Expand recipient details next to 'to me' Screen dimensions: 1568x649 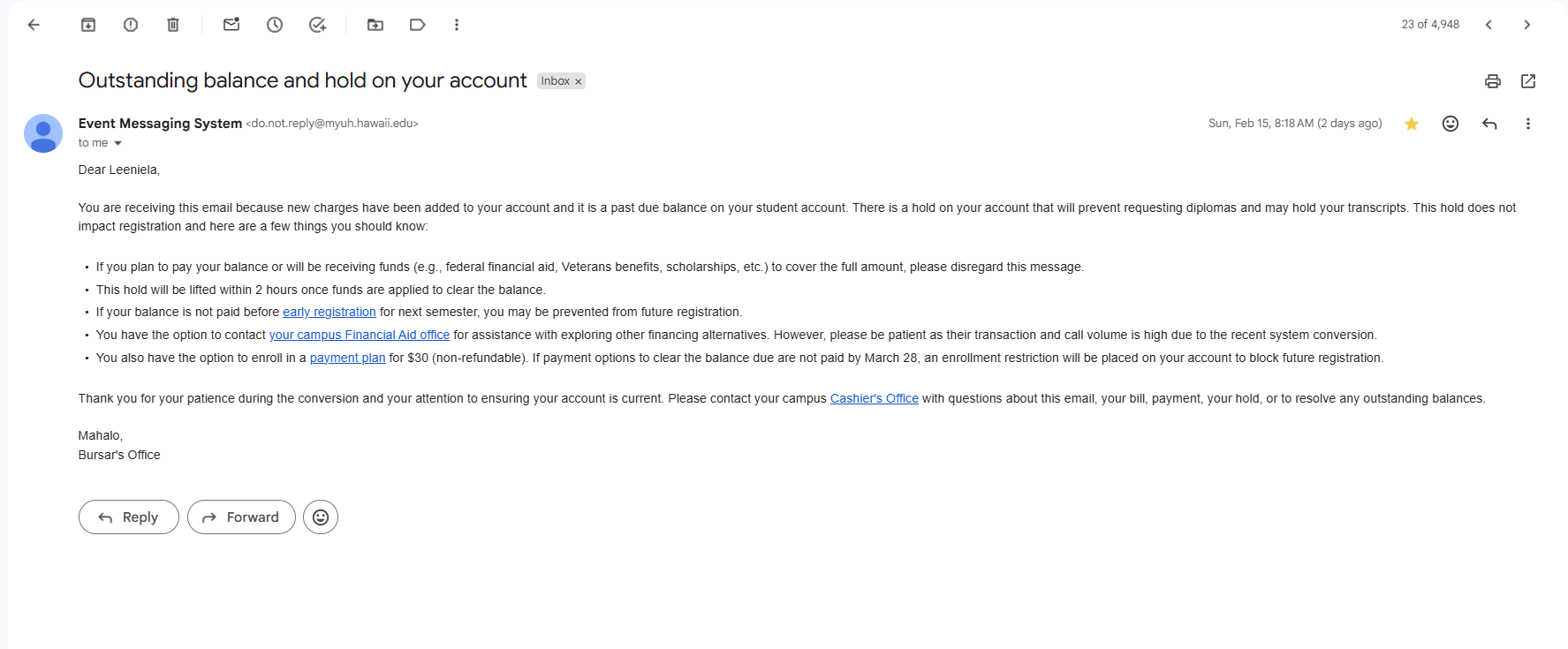tap(117, 143)
